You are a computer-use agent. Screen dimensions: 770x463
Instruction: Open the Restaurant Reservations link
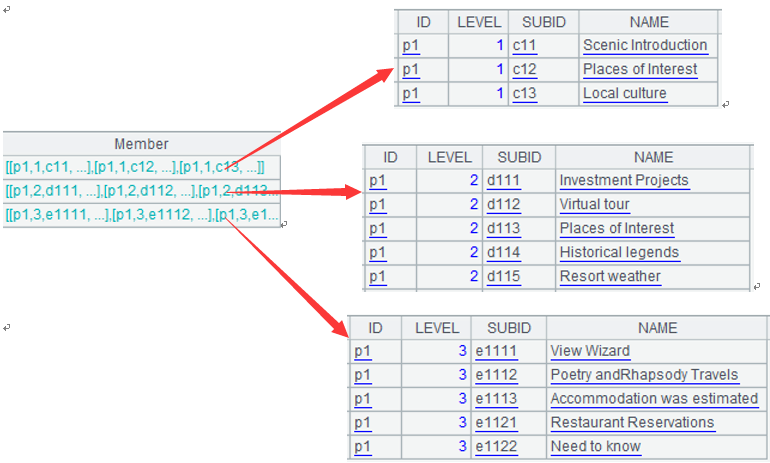(x=632, y=422)
